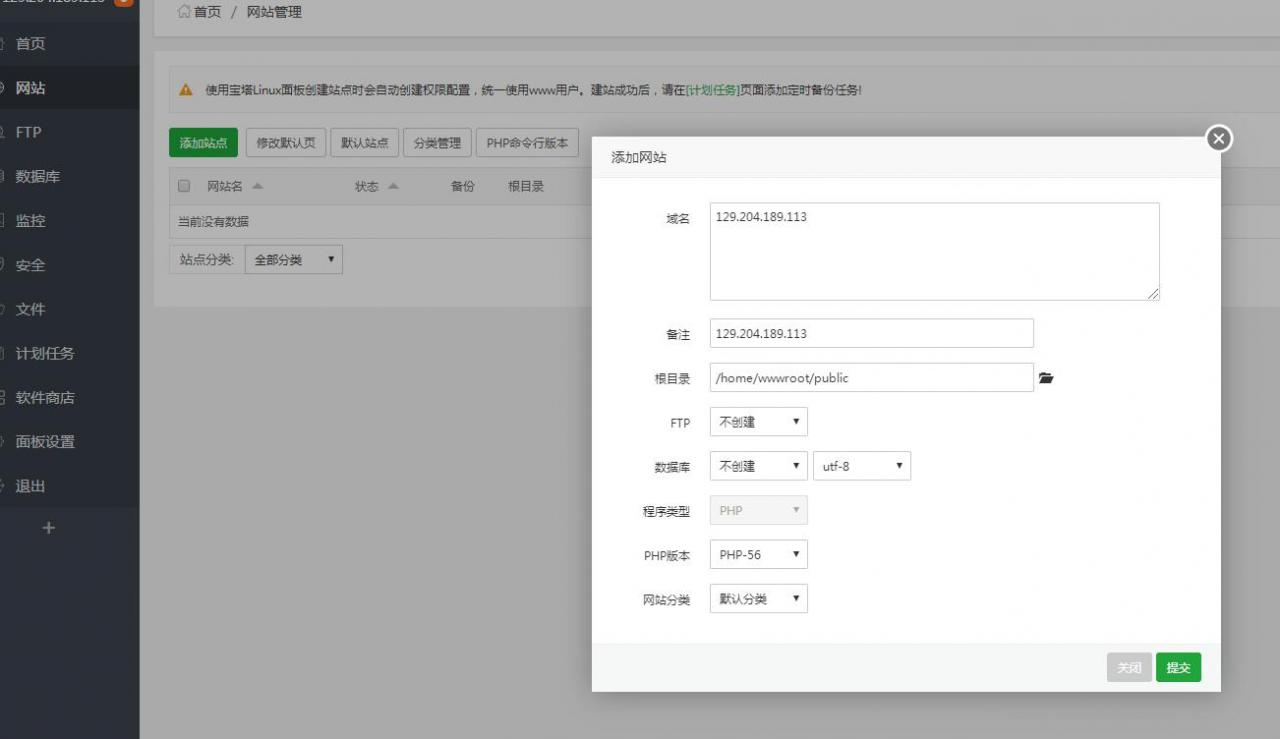
Task: Click the 修改默认页 button
Action: click(286, 143)
